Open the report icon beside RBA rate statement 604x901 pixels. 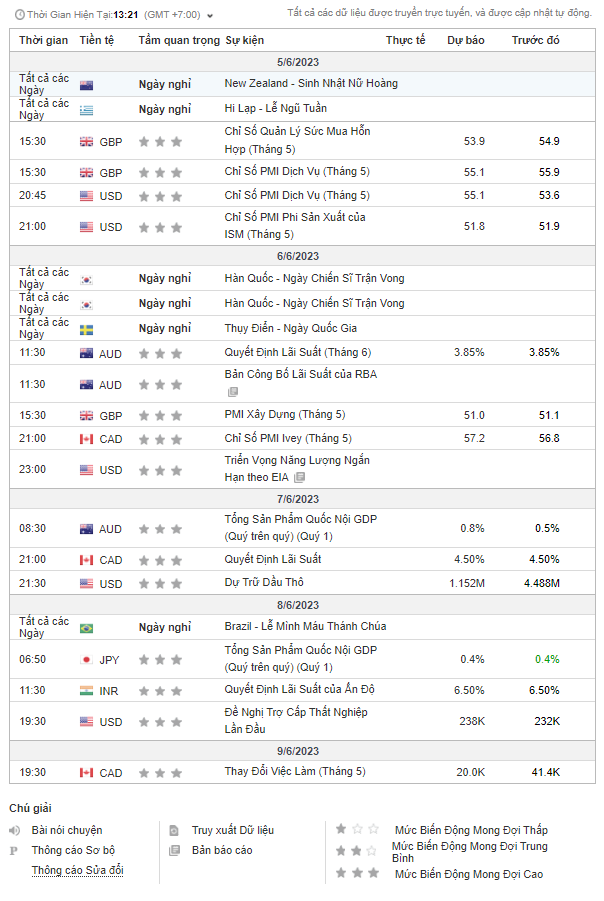tap(232, 392)
